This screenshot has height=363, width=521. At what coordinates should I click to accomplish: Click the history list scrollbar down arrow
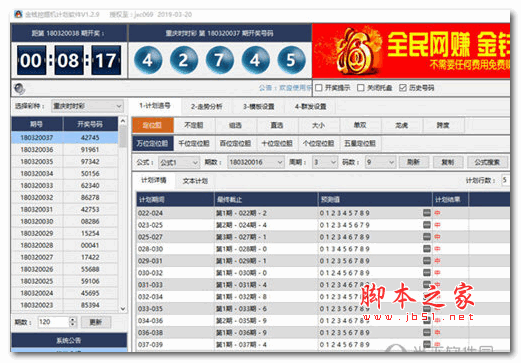pos(123,309)
